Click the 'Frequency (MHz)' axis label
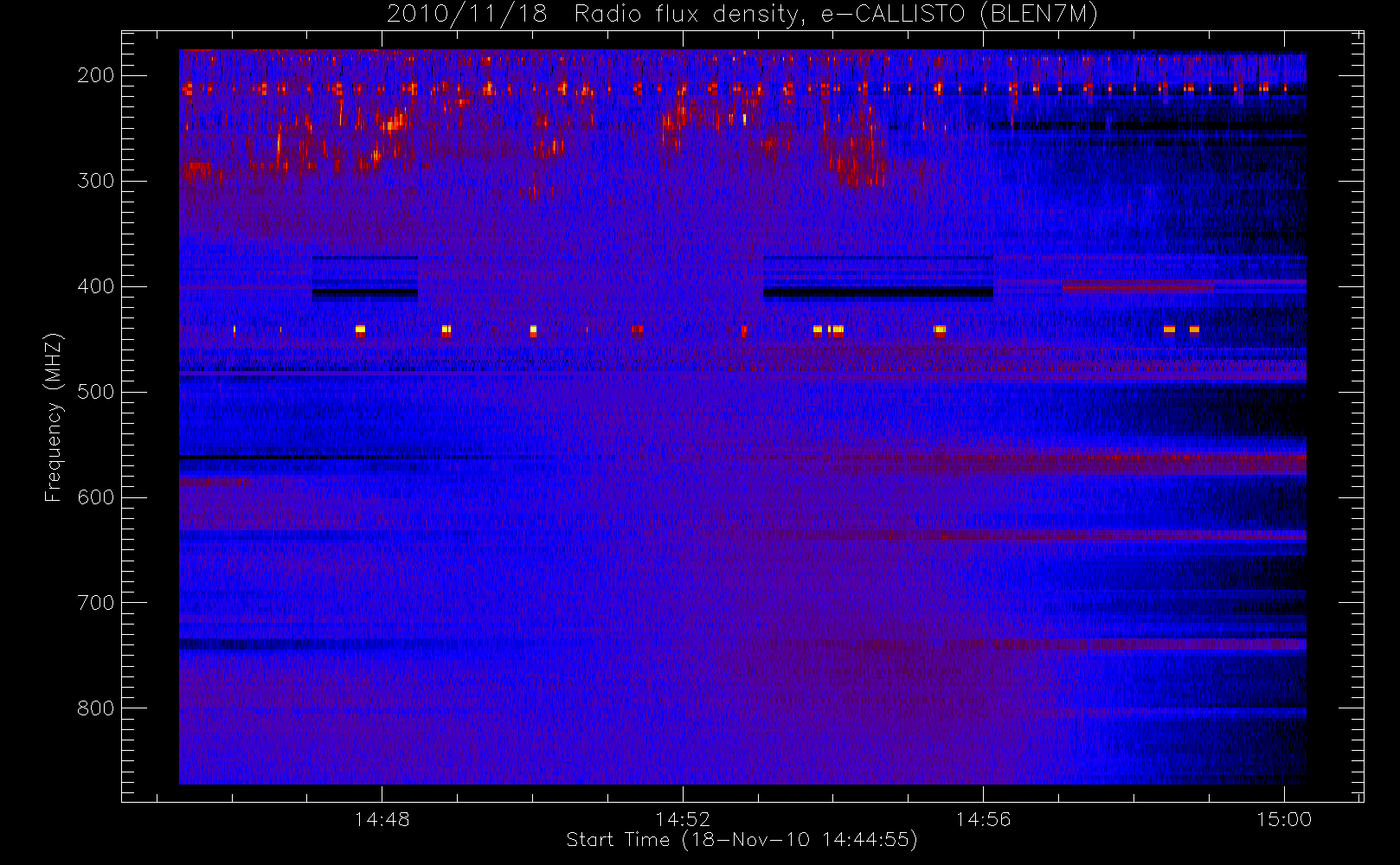The image size is (1400, 865). coord(54,417)
